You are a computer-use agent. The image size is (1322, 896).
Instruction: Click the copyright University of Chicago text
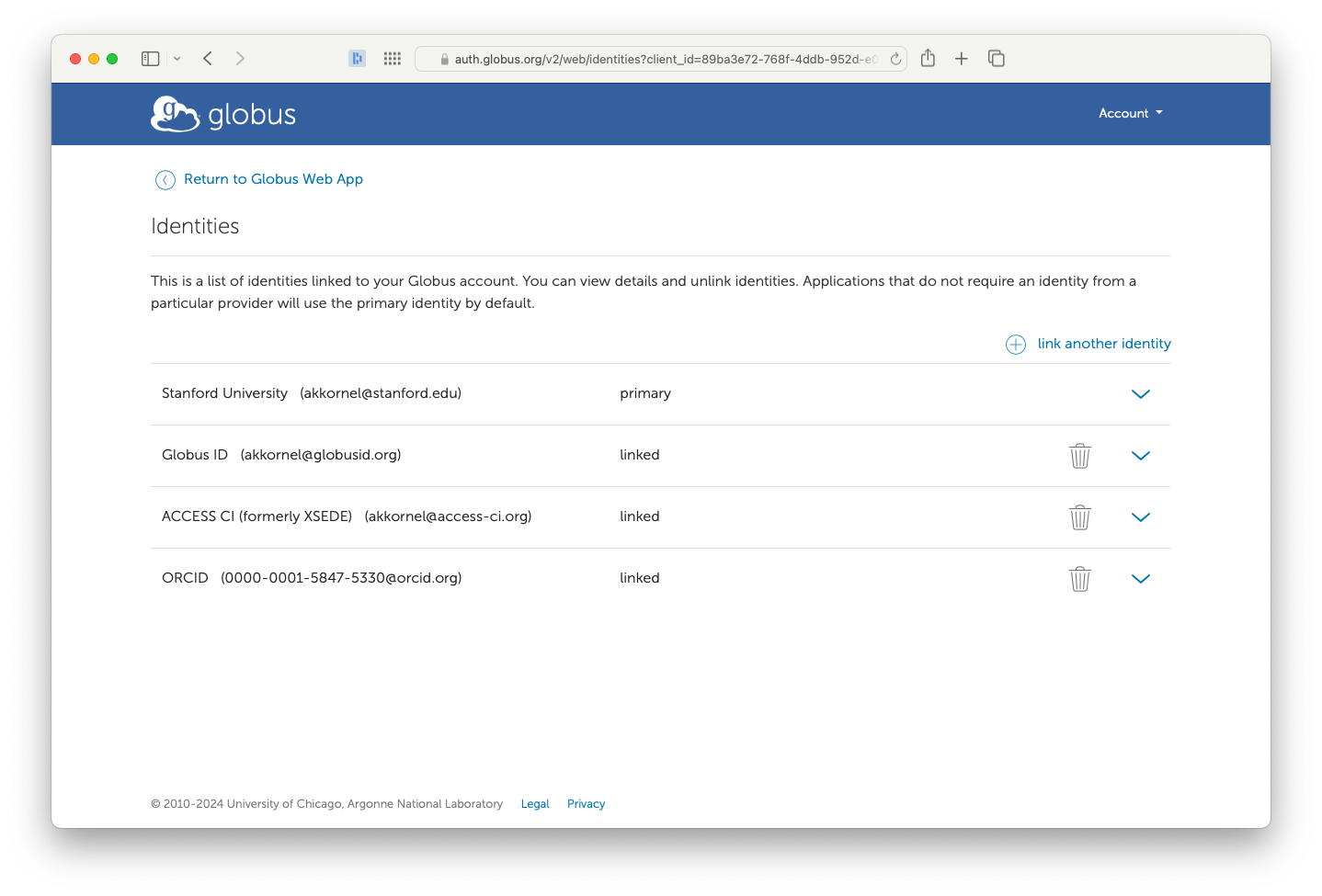326,804
